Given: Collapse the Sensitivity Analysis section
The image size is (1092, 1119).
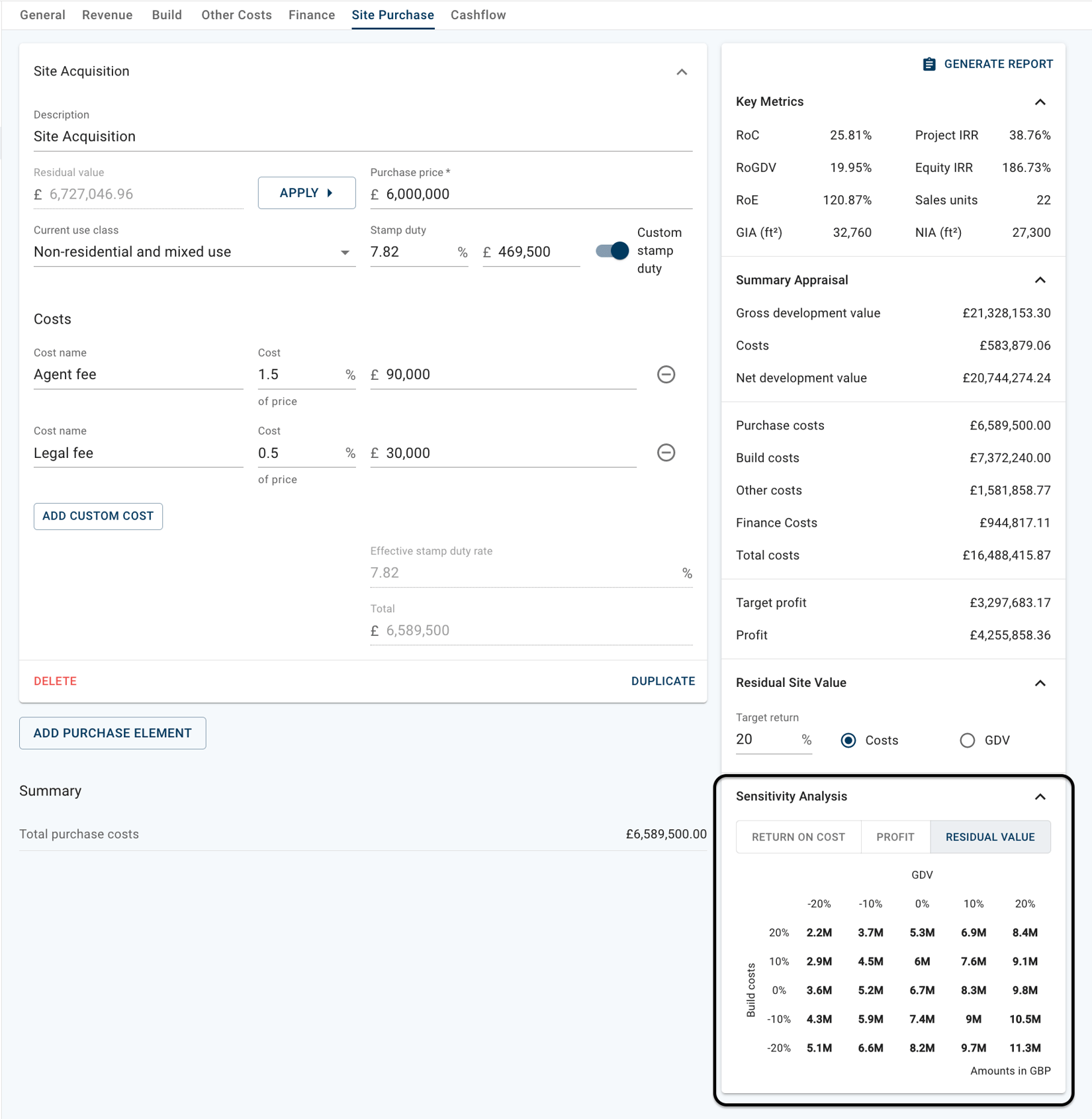Looking at the screenshot, I should 1040,797.
